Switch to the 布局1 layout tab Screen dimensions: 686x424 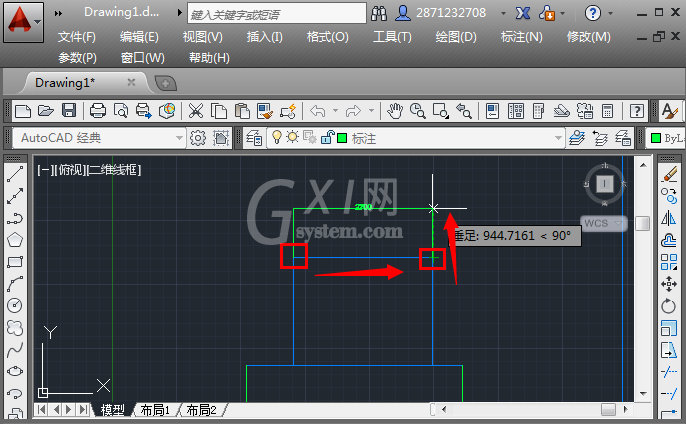pos(155,410)
